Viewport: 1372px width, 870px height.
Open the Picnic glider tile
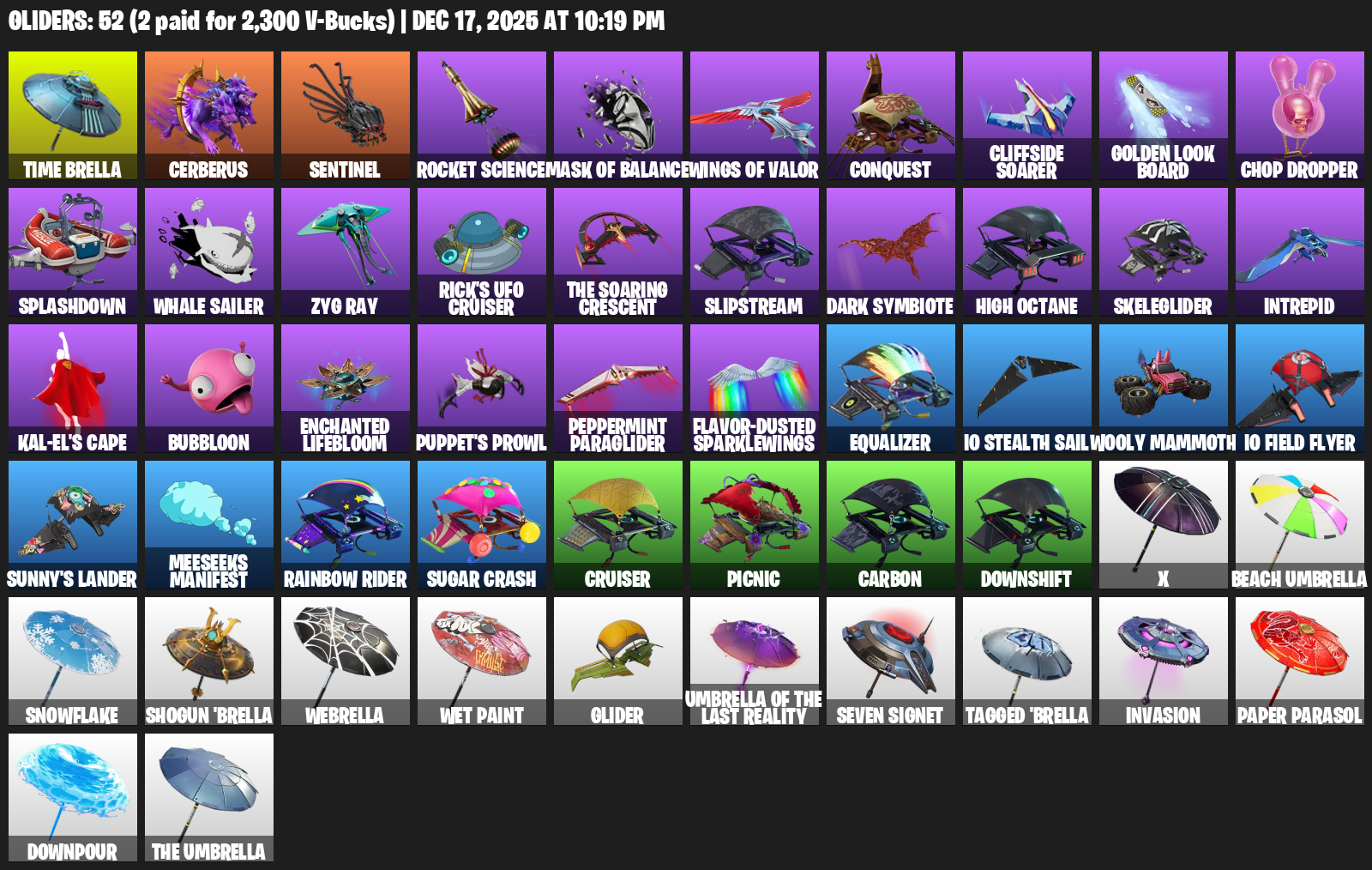click(x=755, y=525)
